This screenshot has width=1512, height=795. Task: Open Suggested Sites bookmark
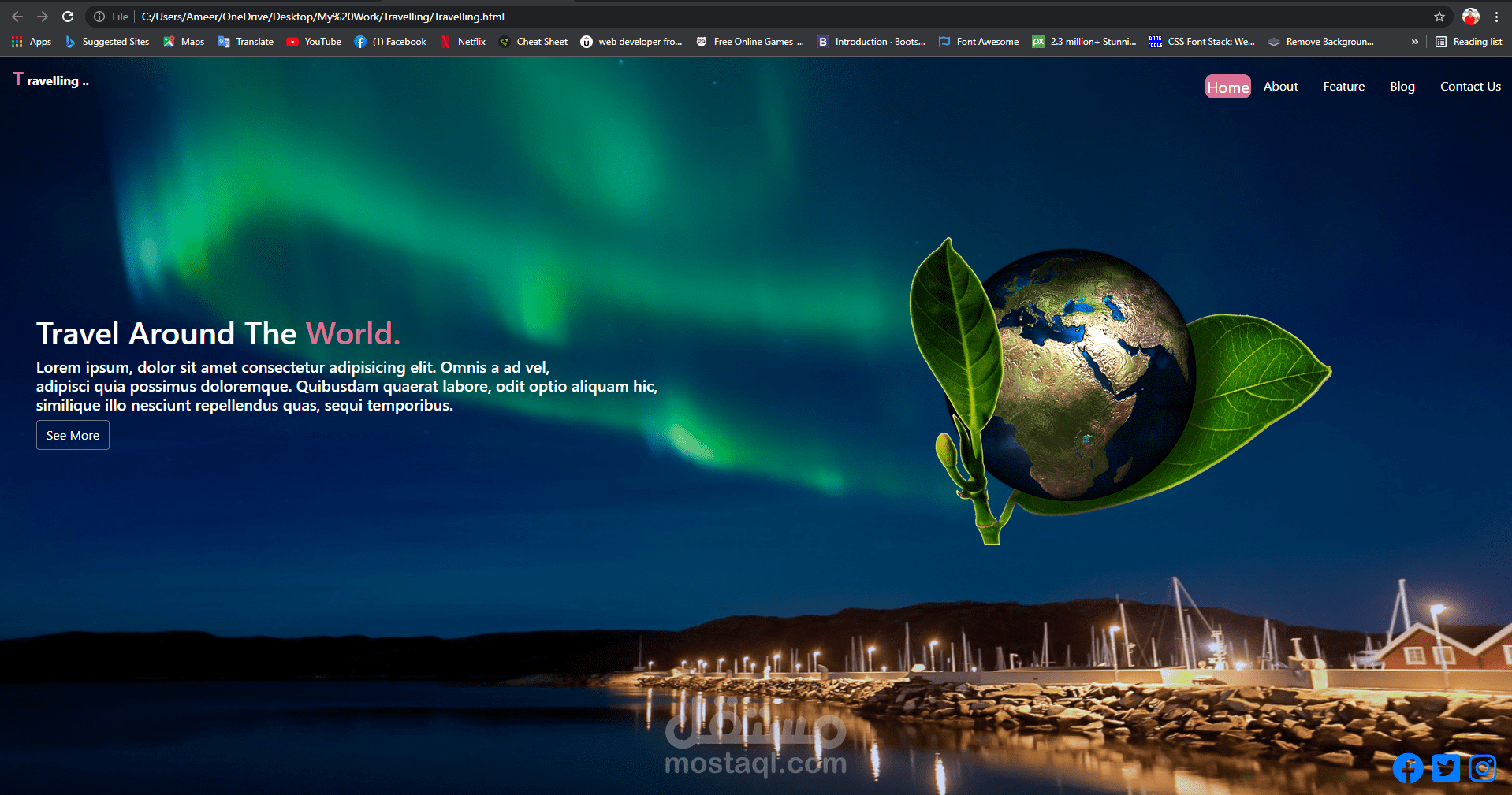107,42
